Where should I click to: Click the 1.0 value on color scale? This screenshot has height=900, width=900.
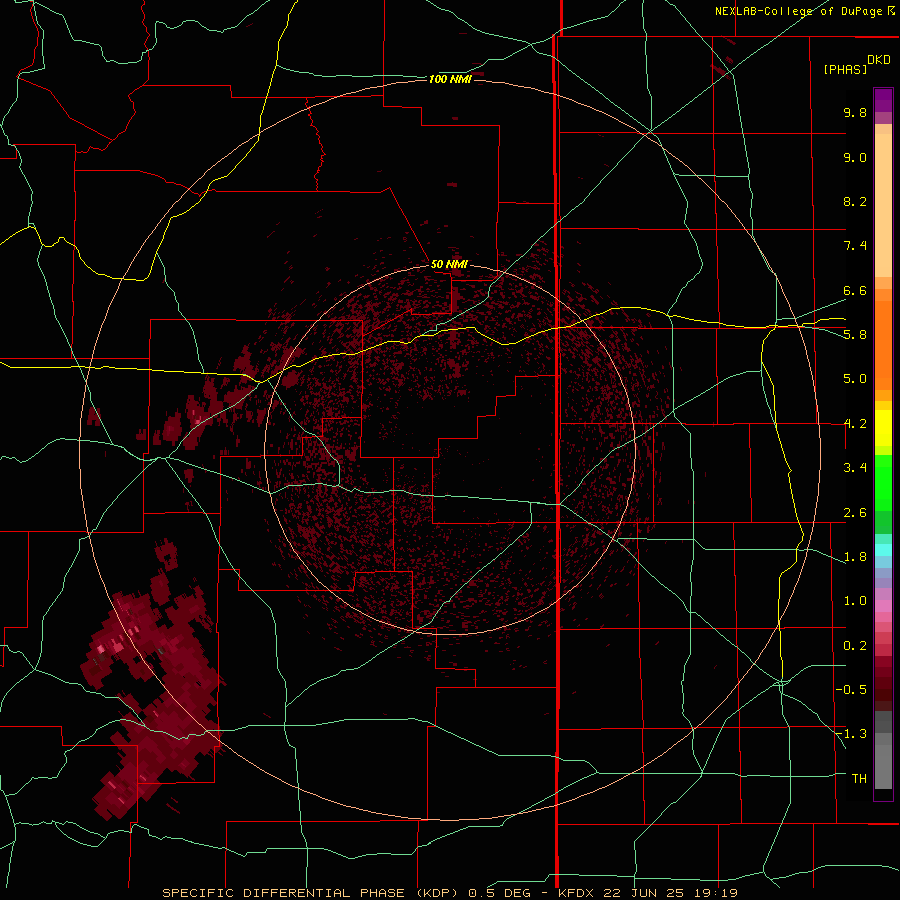point(855,601)
